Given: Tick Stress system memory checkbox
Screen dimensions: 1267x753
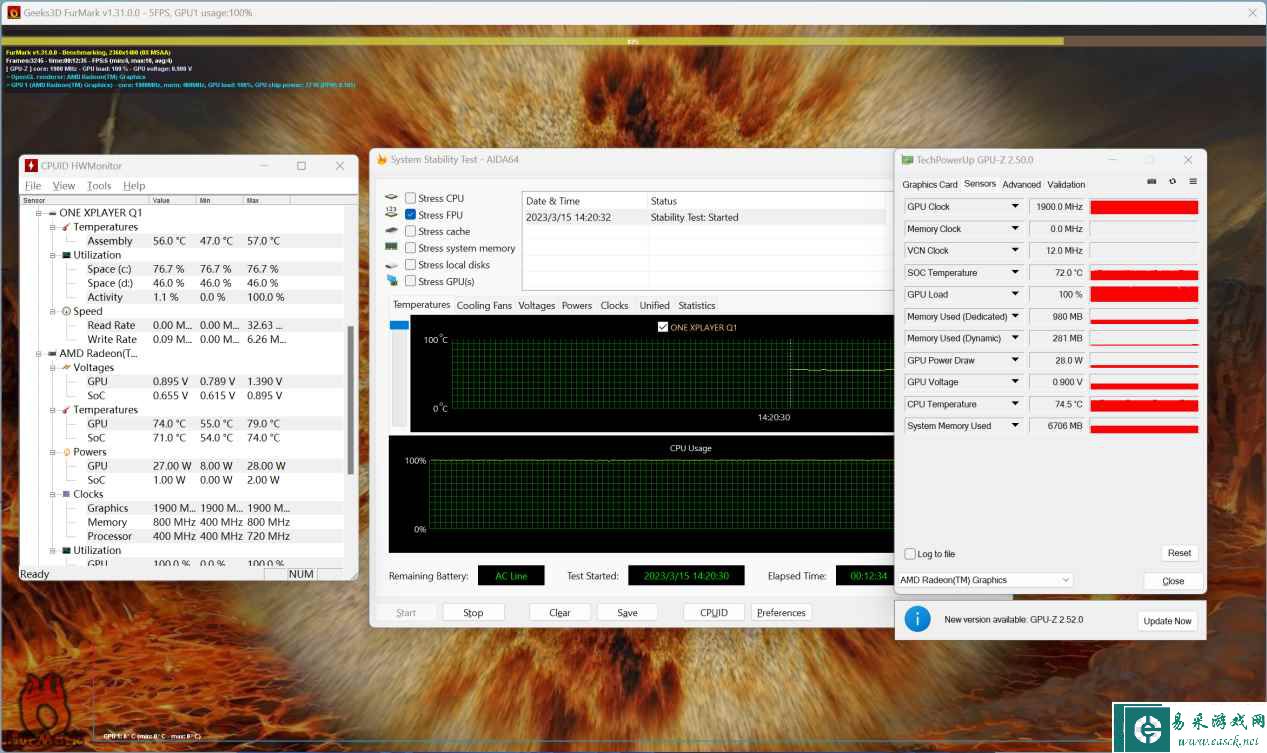Looking at the screenshot, I should tap(410, 248).
